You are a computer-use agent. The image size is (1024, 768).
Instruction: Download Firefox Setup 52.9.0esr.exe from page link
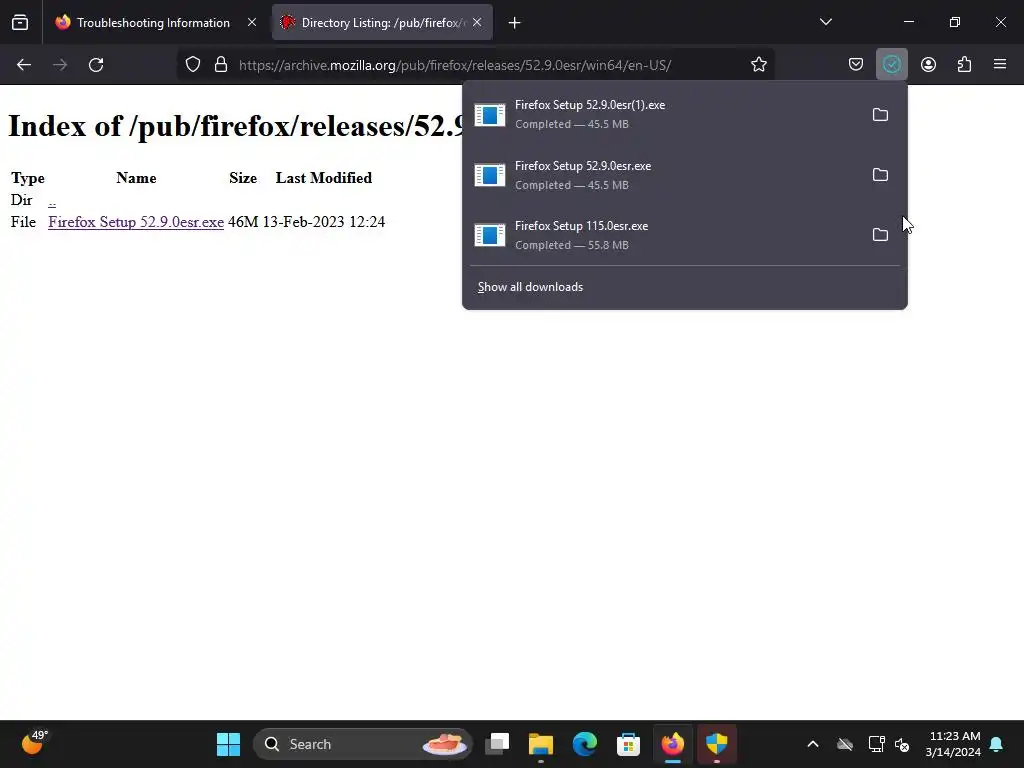click(136, 222)
